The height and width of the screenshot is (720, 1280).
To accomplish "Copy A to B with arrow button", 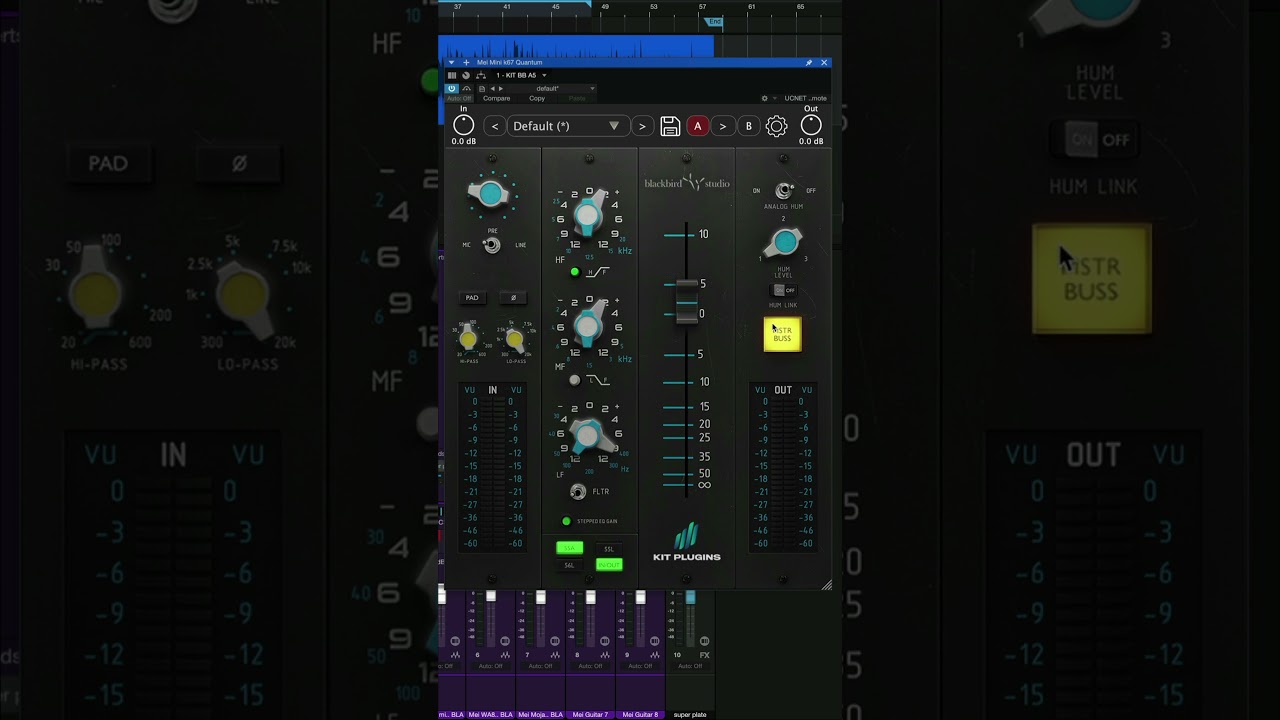I will pos(722,126).
